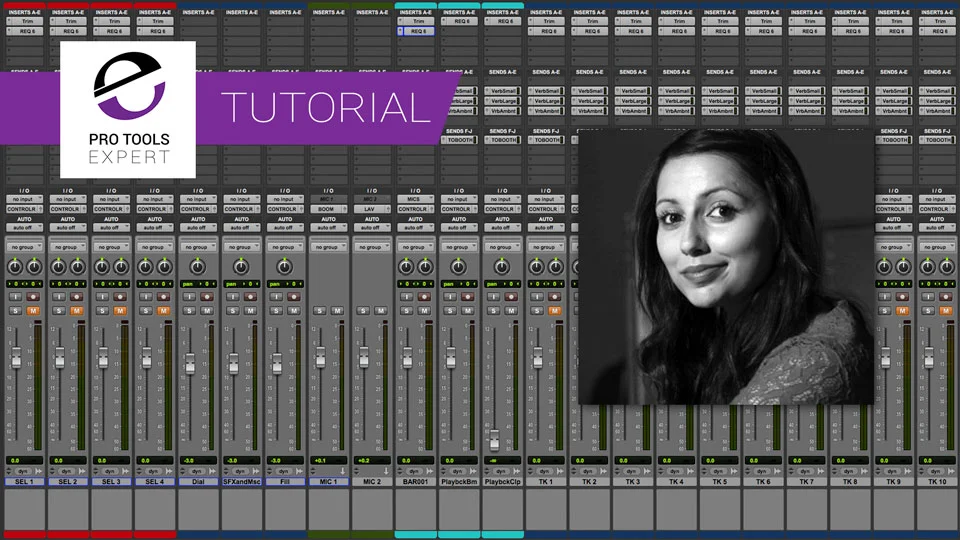Enable input monitoring on Fill track
The height and width of the screenshot is (540, 960).
pos(276,297)
